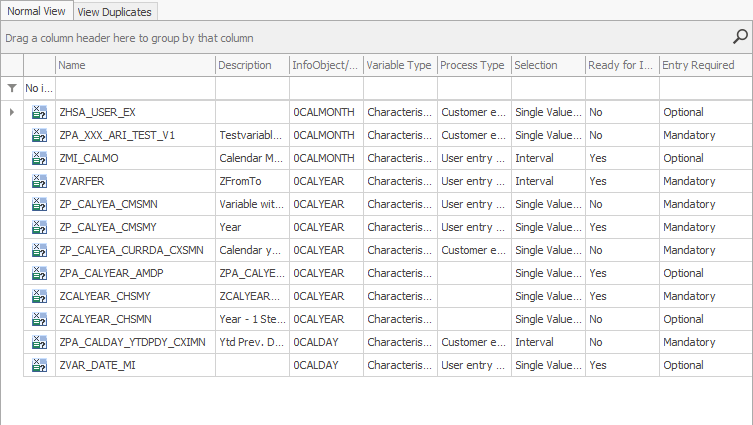
Task: Click the variable icon beside ZHSA_USER_EX
Action: [x=39, y=112]
